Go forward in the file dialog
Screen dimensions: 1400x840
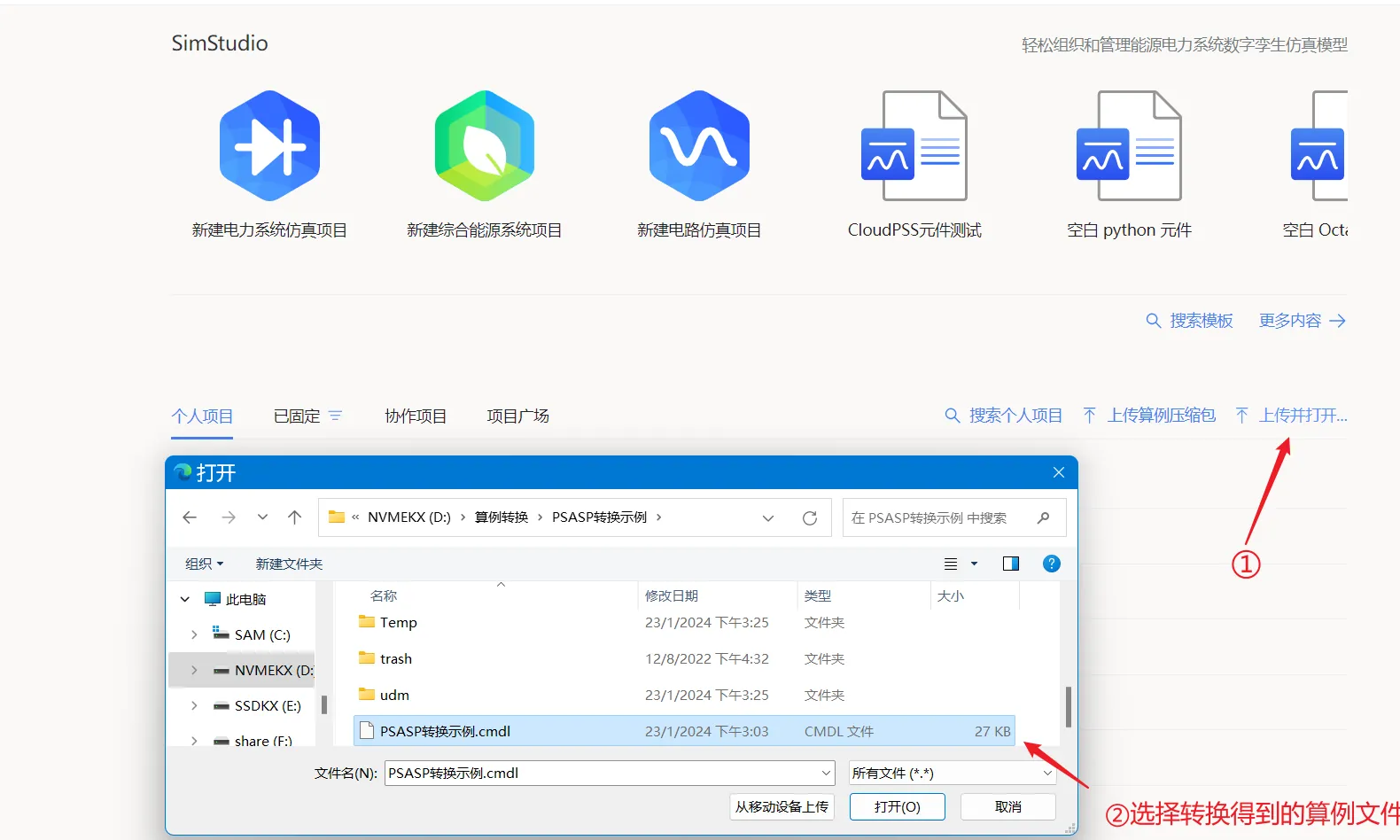[x=229, y=517]
